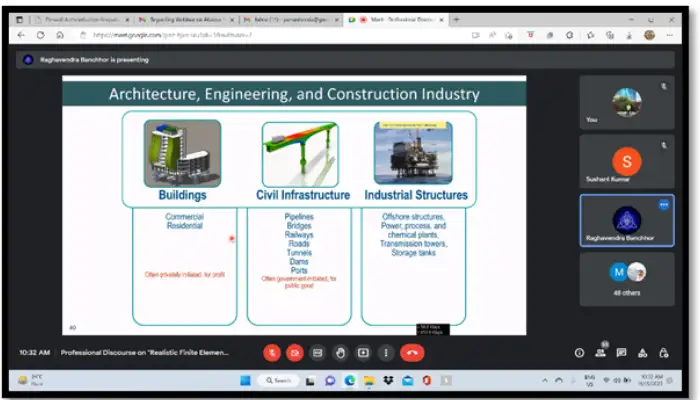Leave the call with red hang-up button
This screenshot has height=400, width=700.
411,352
